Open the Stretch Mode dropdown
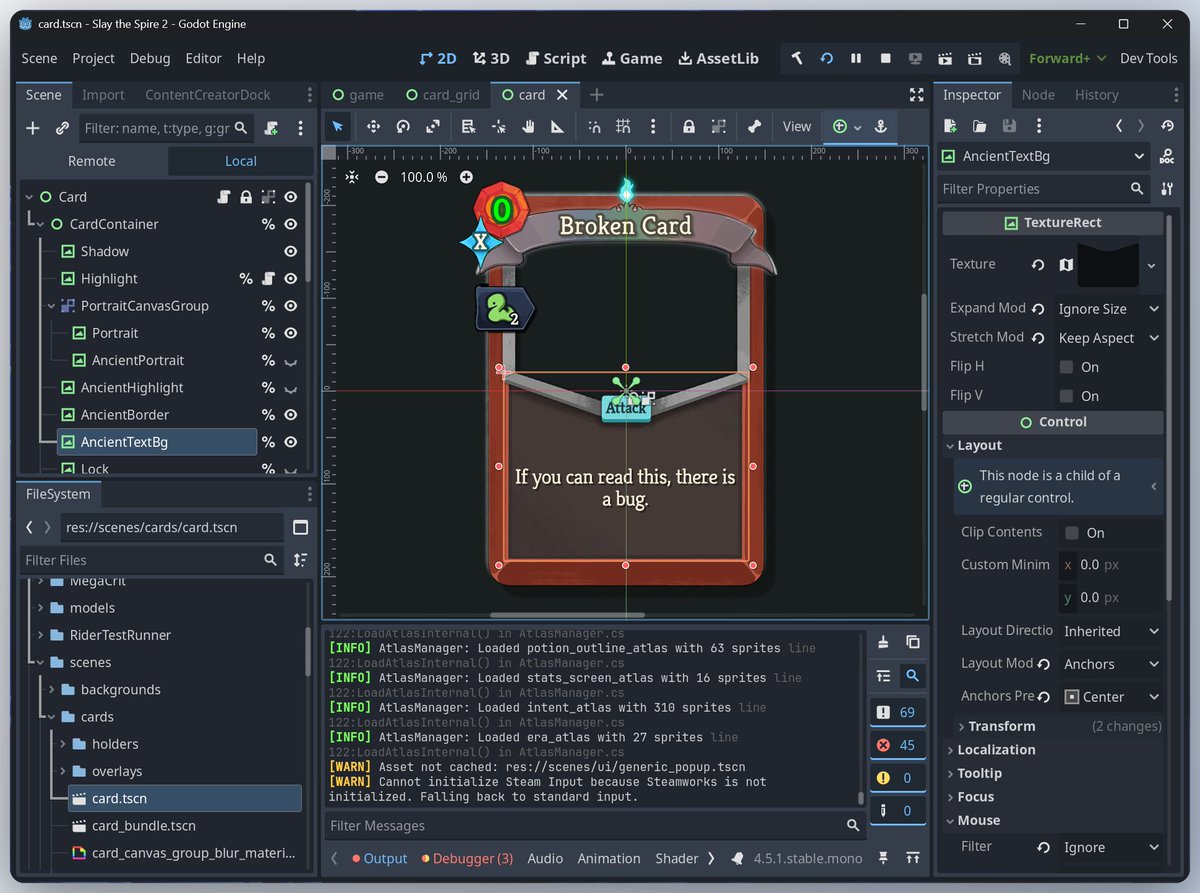 tap(1108, 338)
